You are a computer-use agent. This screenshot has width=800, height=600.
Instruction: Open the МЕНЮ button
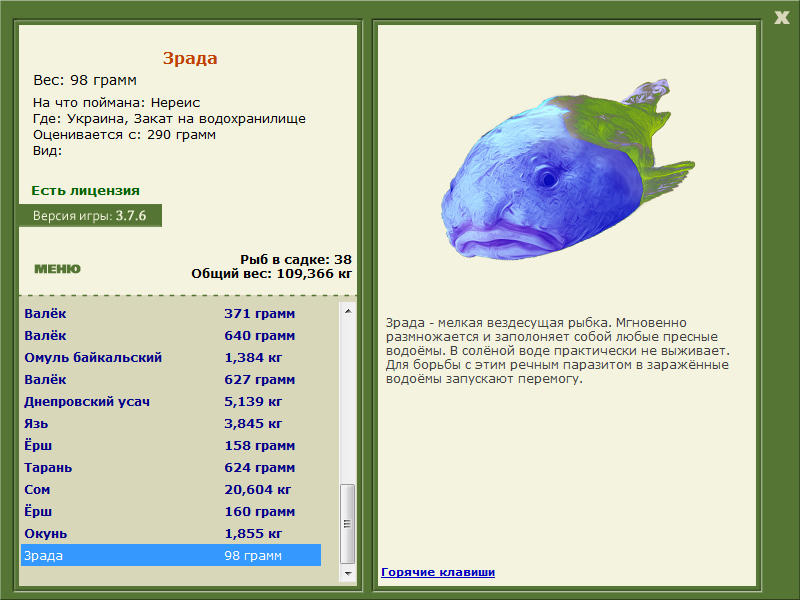coord(57,269)
